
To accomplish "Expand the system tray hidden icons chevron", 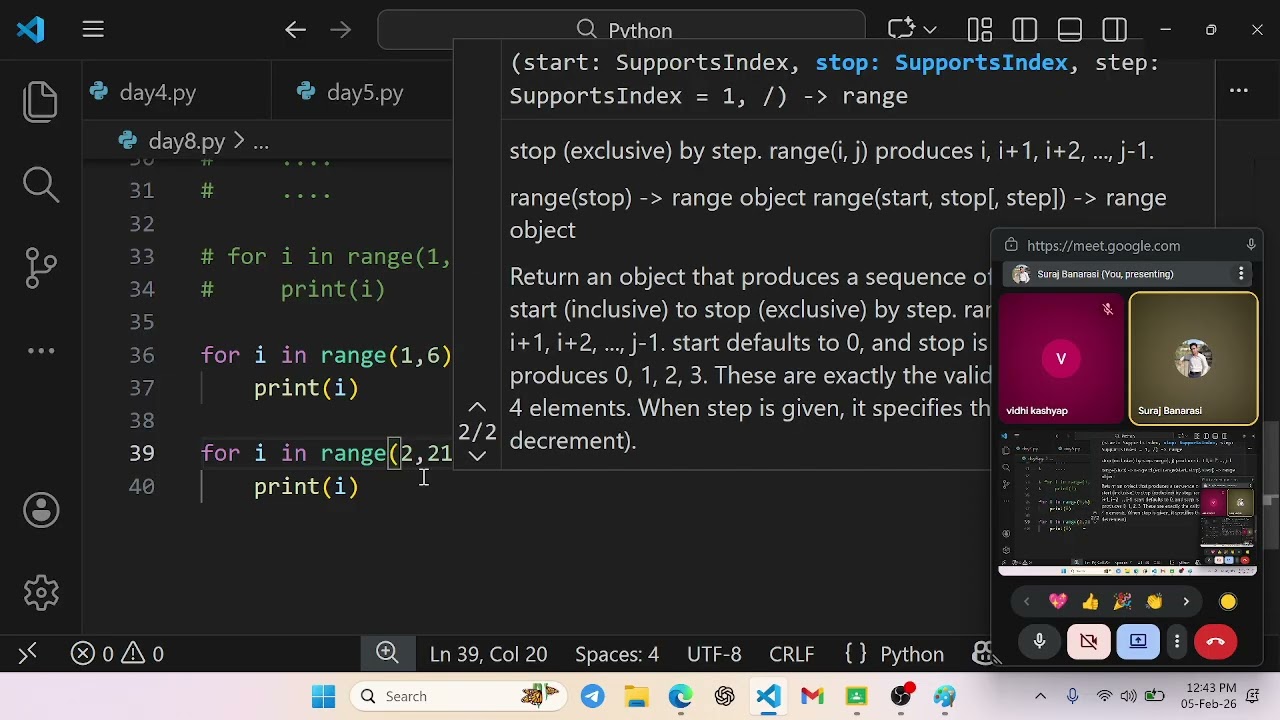I will (1040, 696).
